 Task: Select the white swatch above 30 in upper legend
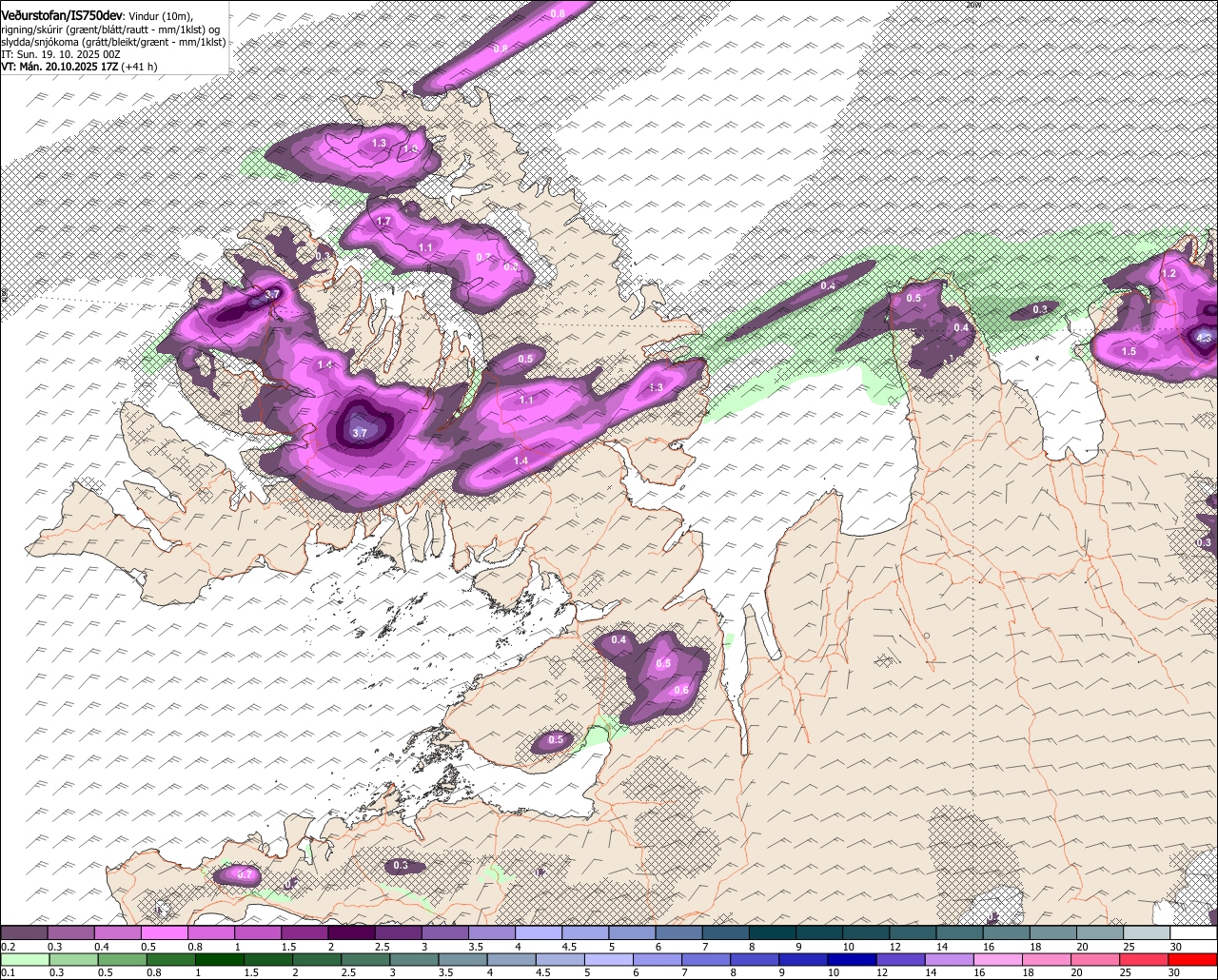(1194, 933)
